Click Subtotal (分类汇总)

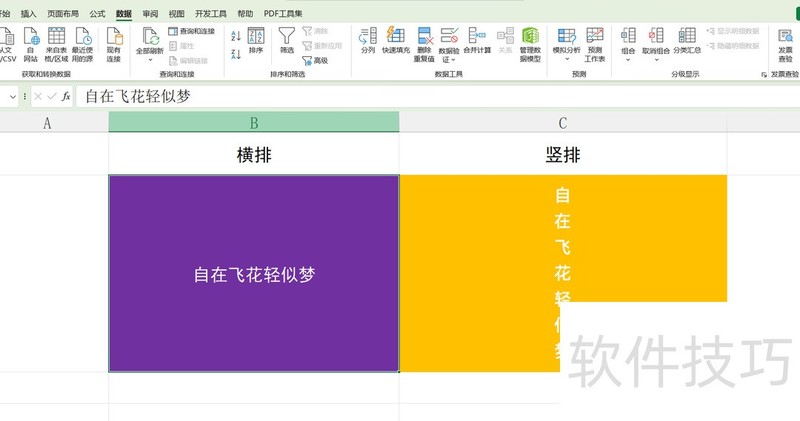tap(687, 41)
